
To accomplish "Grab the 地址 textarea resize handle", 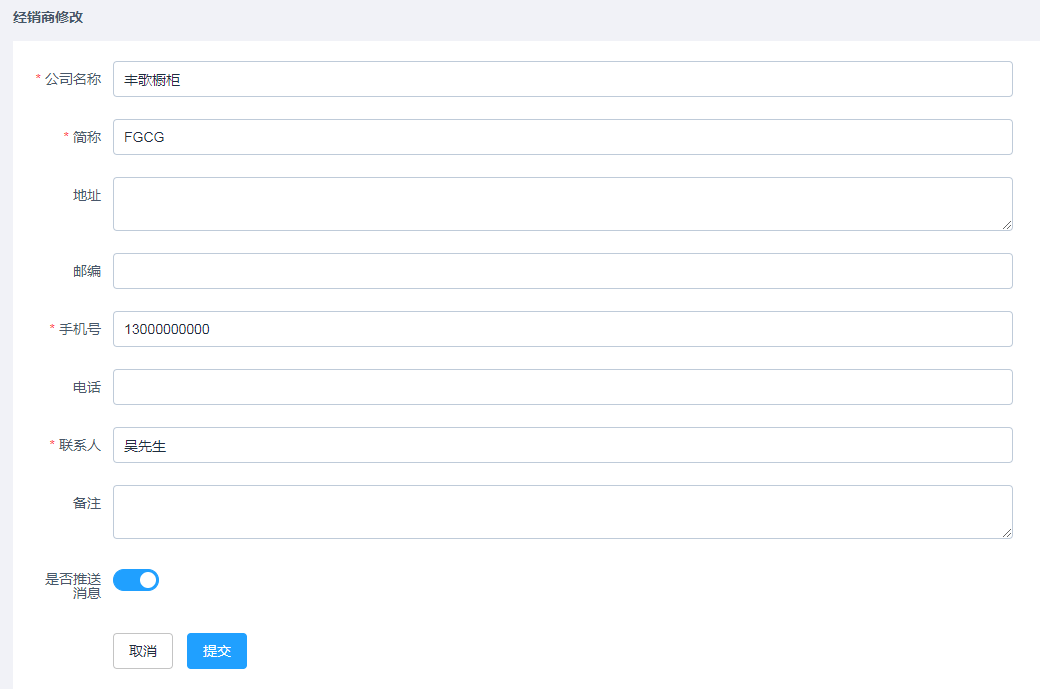I will point(1007,225).
